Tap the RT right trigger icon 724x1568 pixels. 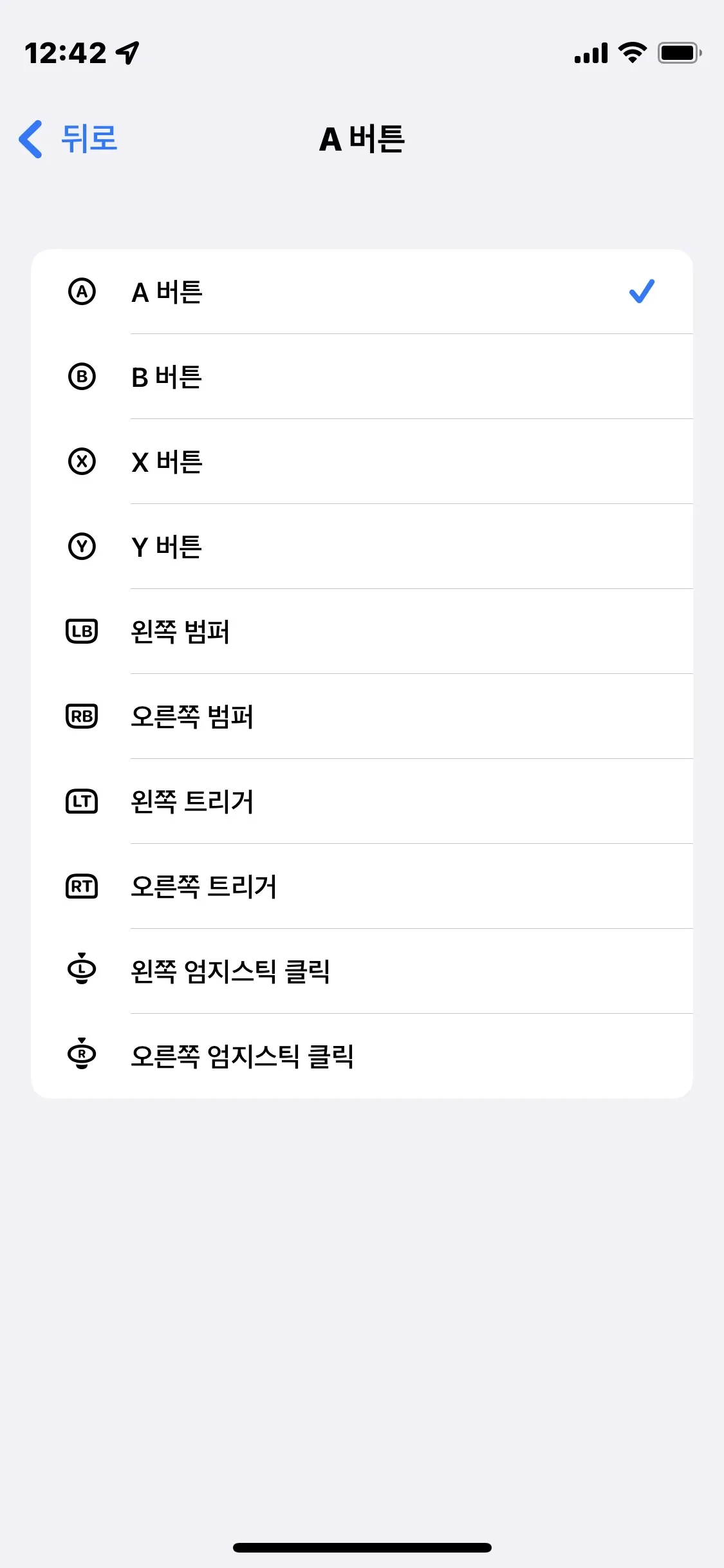coord(82,886)
